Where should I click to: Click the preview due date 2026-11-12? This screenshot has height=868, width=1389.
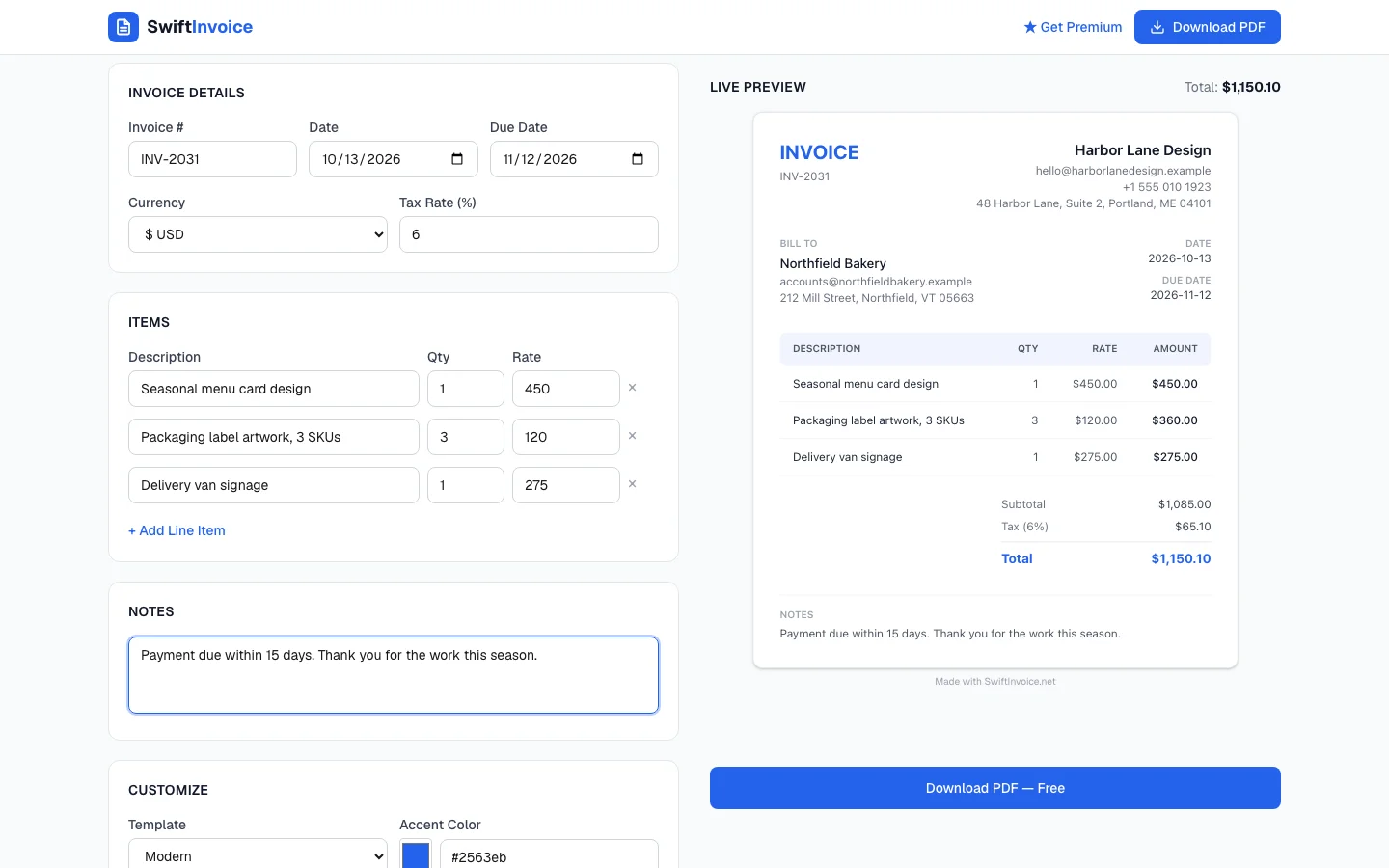click(x=1181, y=295)
